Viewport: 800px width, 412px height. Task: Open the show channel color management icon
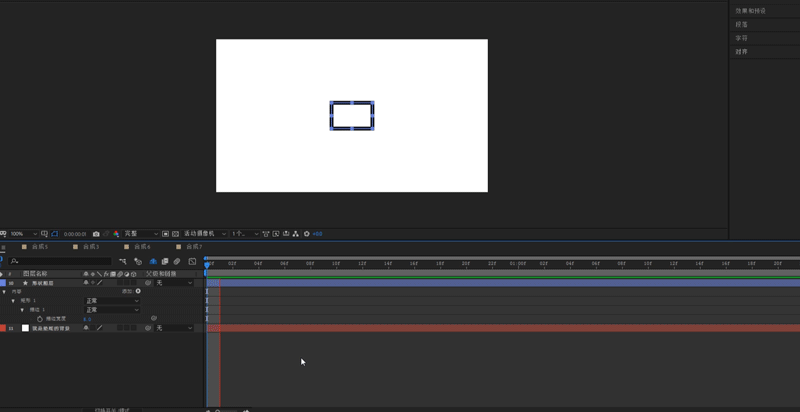[x=116, y=234]
